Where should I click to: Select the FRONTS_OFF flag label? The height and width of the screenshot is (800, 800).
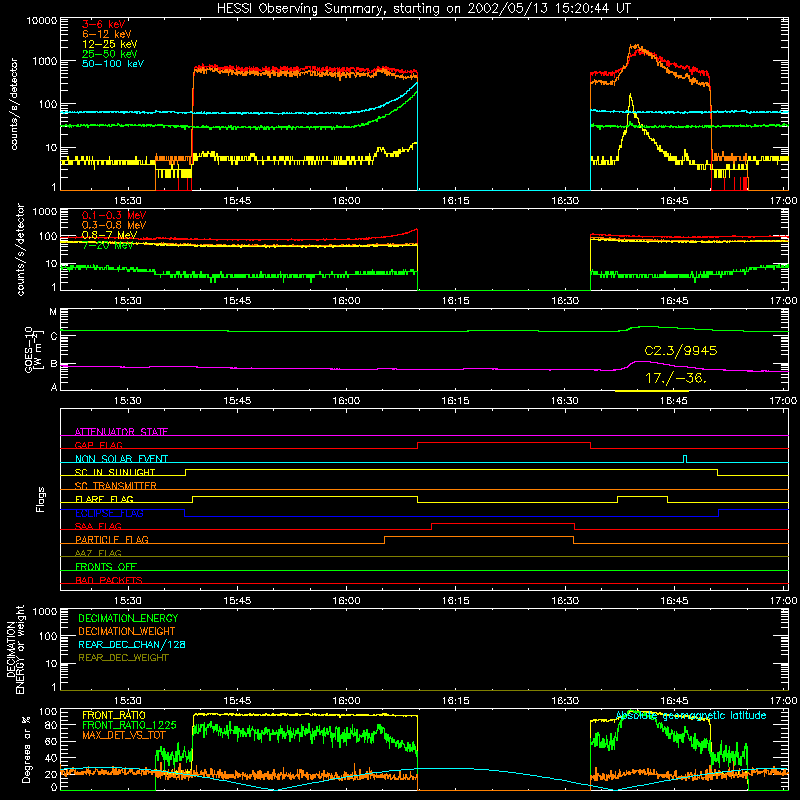pyautogui.click(x=106, y=566)
